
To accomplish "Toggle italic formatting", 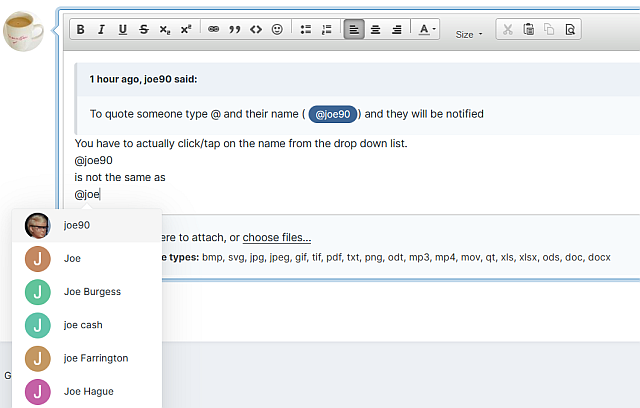I will pos(101,29).
